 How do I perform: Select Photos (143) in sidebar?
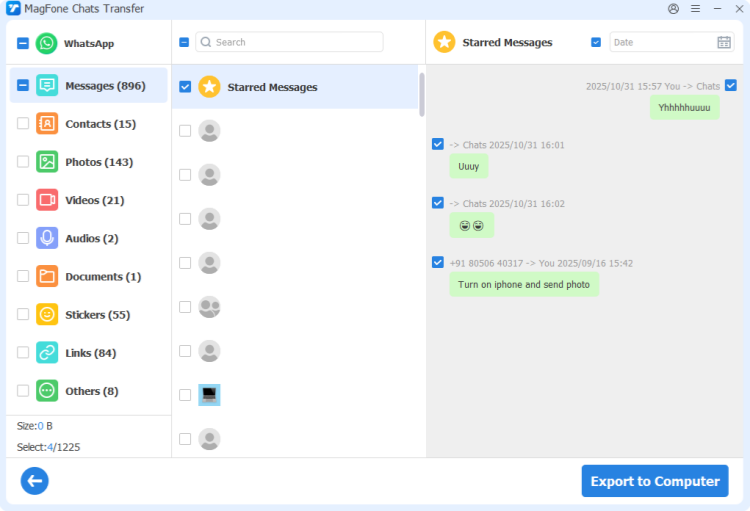tap(88, 162)
